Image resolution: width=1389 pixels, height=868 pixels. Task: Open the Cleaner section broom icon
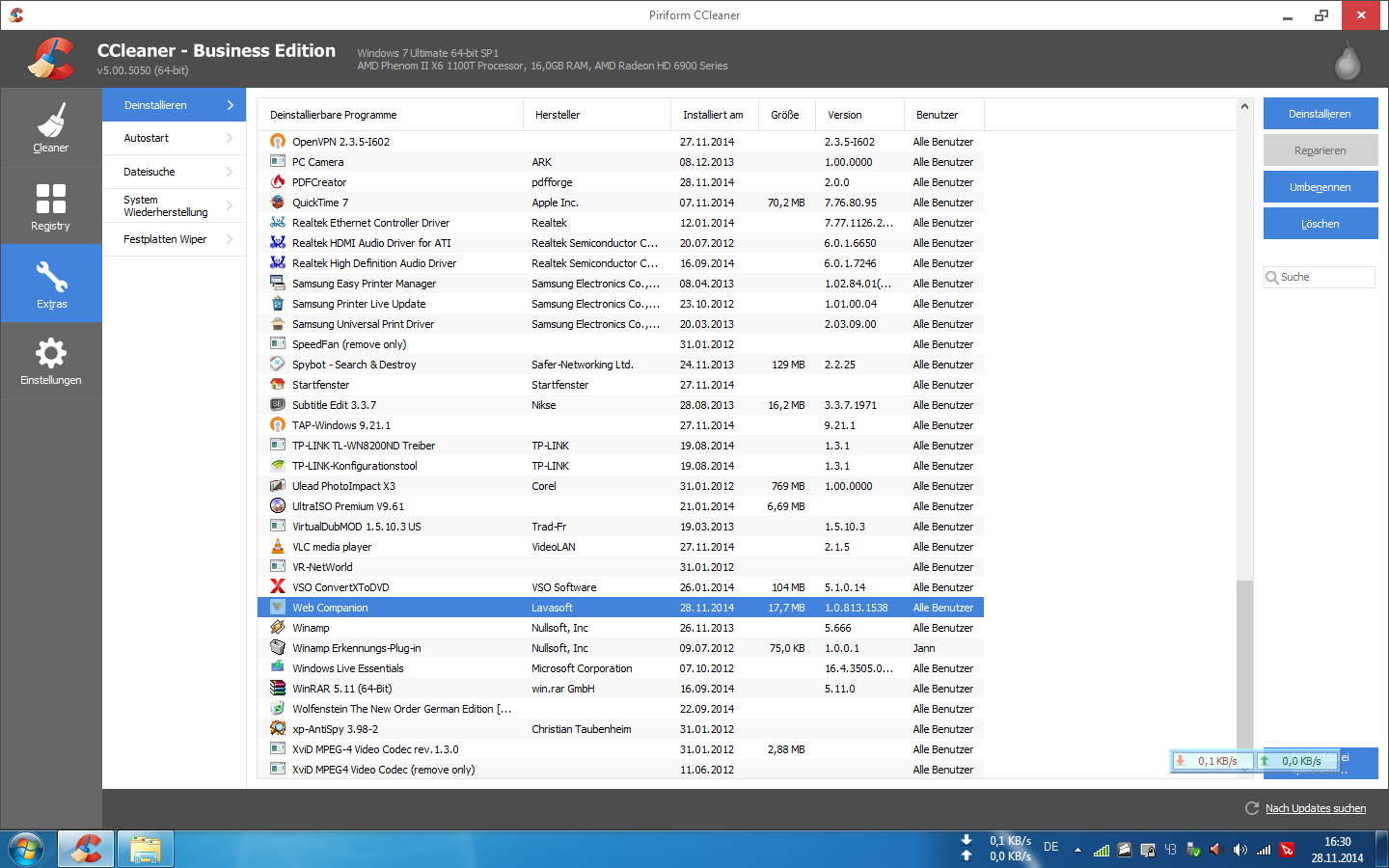pos(51,121)
